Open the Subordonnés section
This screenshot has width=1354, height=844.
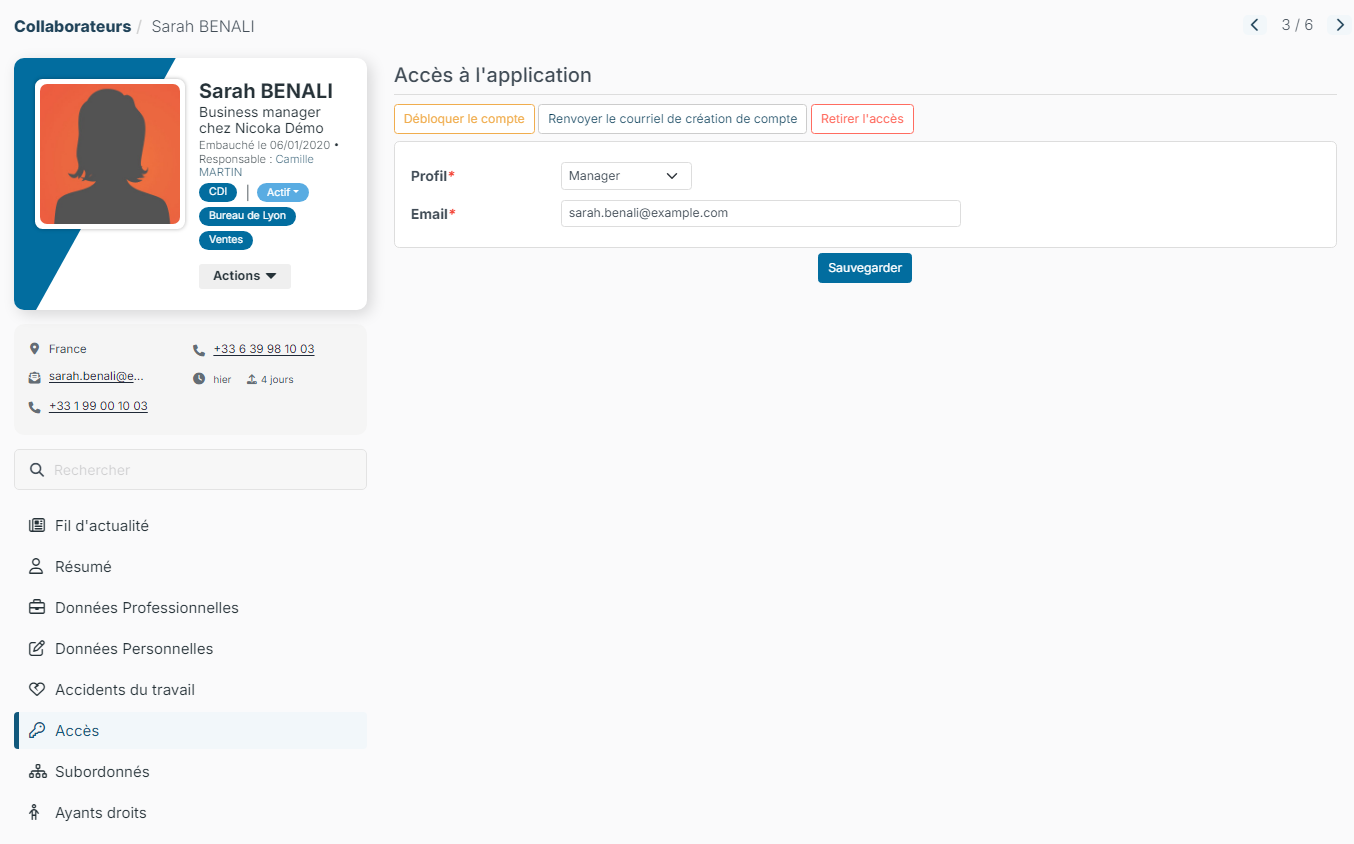(190, 772)
